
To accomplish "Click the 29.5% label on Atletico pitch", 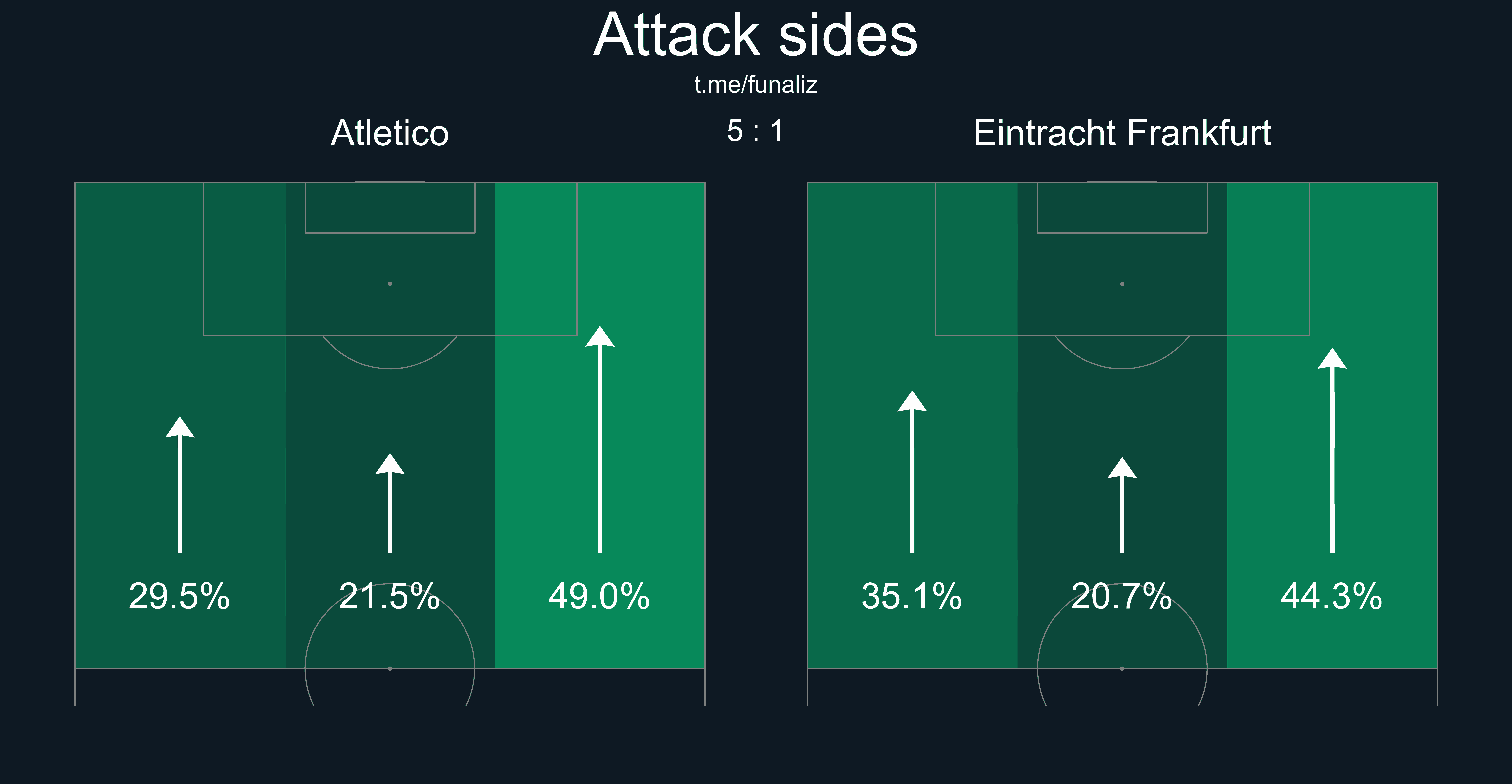I will 179,596.
